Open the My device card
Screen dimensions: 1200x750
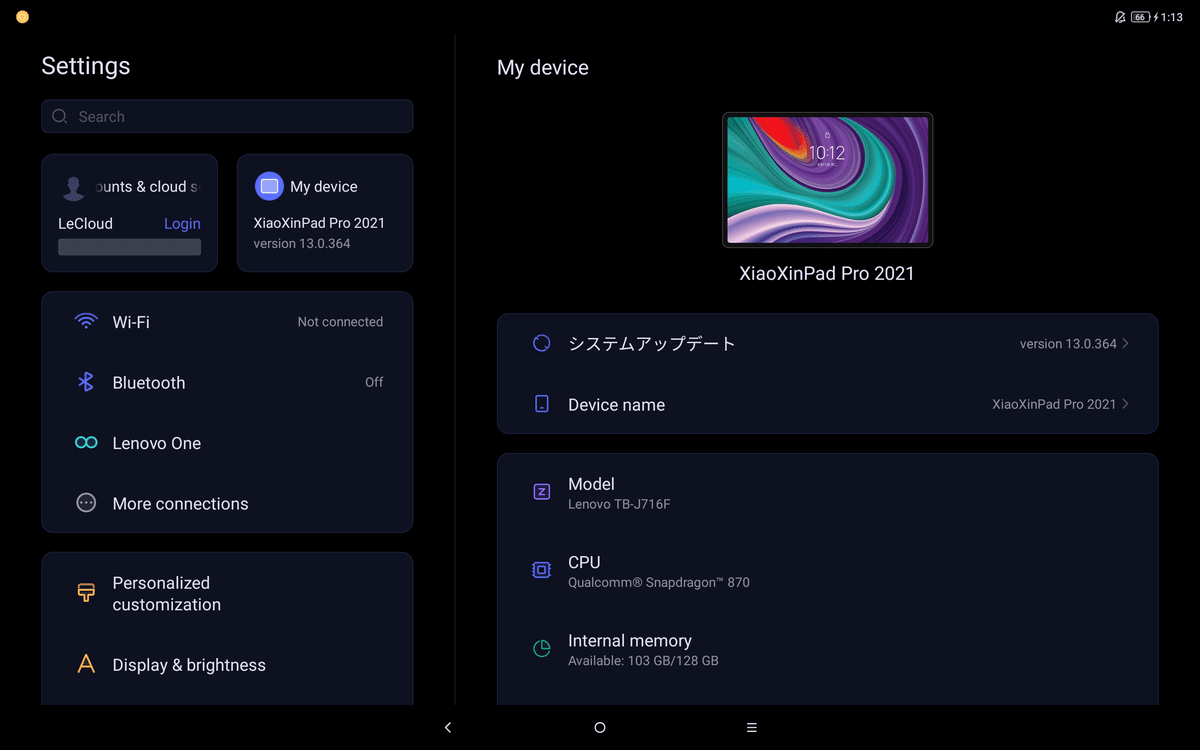pos(325,213)
